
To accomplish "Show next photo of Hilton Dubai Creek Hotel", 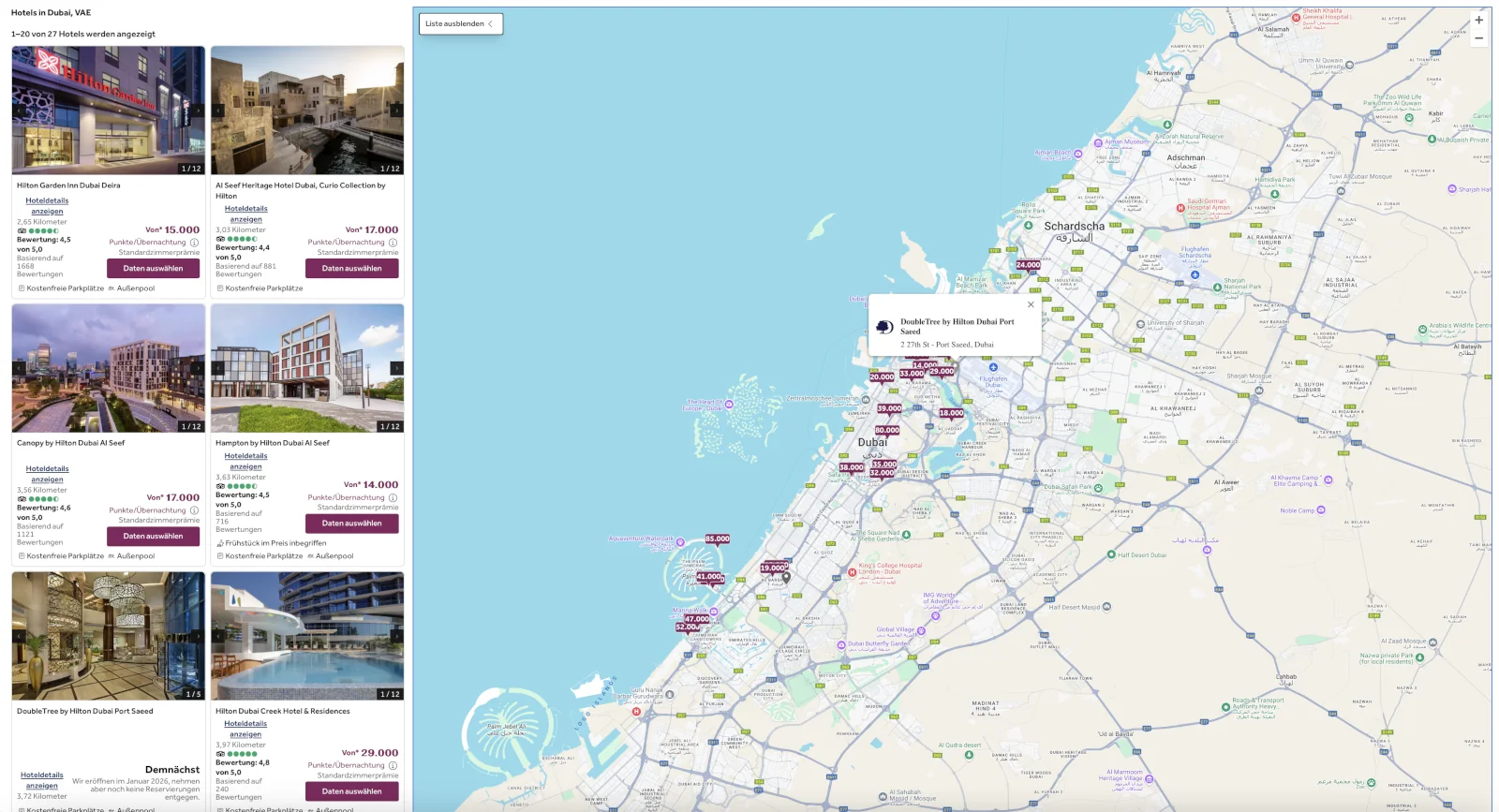I will point(396,636).
